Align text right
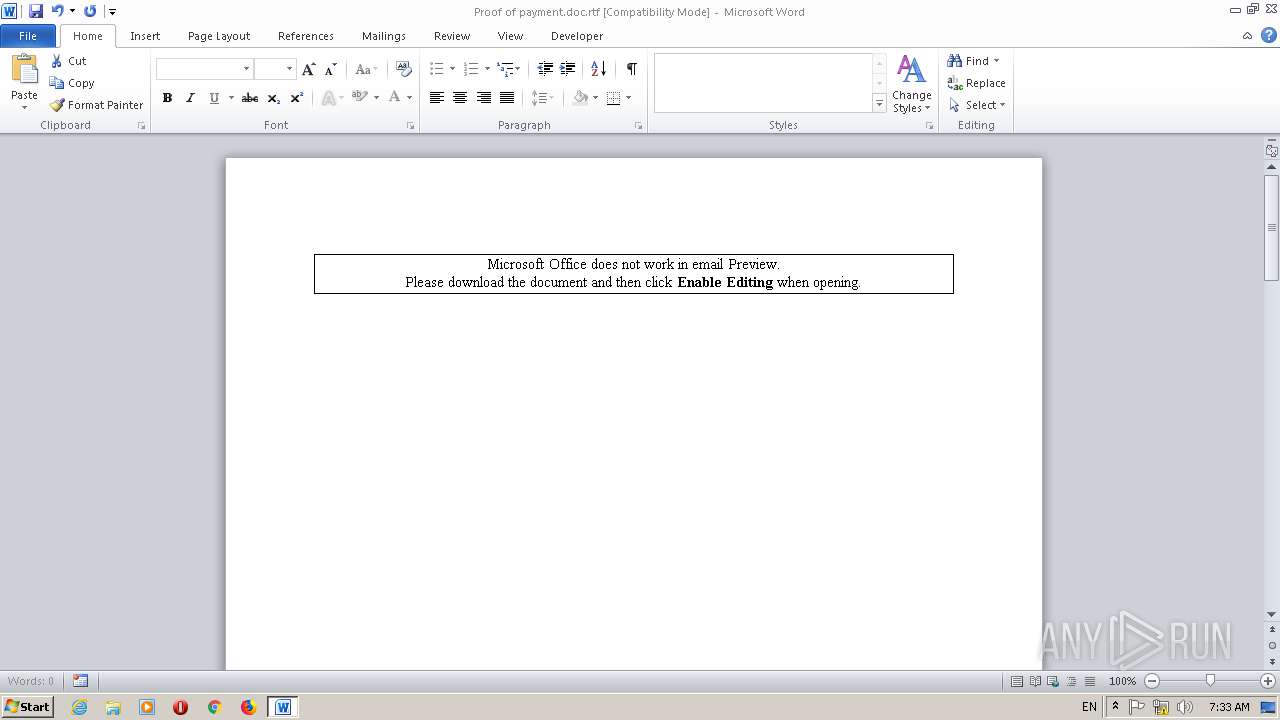Image resolution: width=1280 pixels, height=720 pixels. tap(484, 98)
